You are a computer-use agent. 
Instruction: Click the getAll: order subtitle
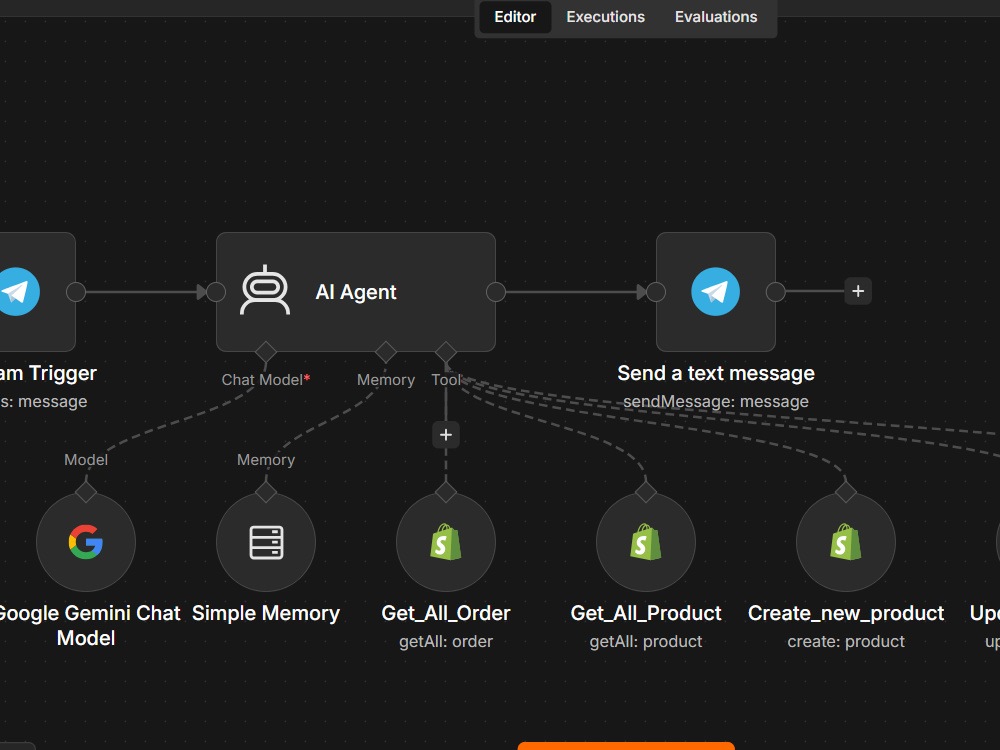[446, 642]
